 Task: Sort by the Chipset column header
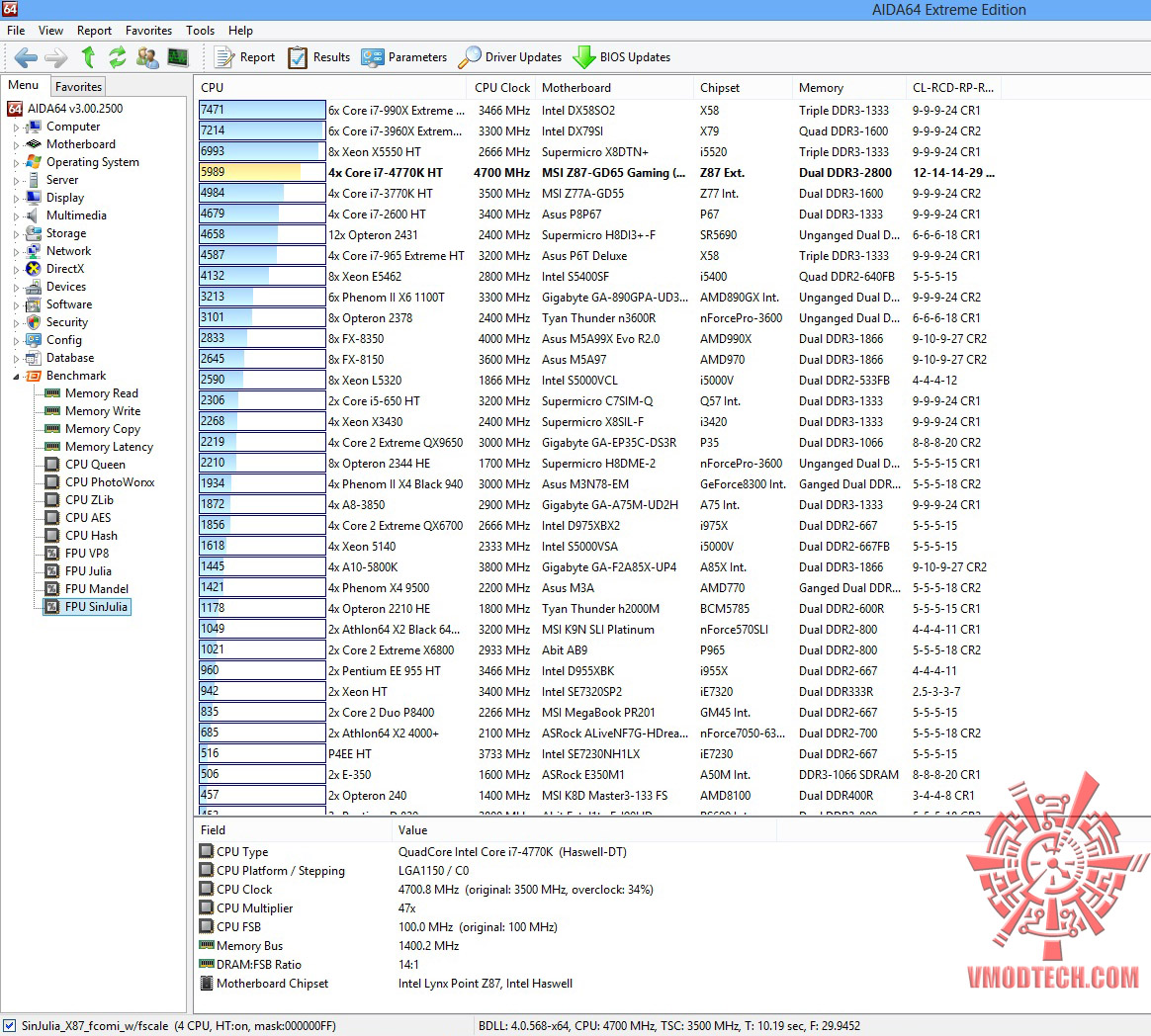coord(743,87)
